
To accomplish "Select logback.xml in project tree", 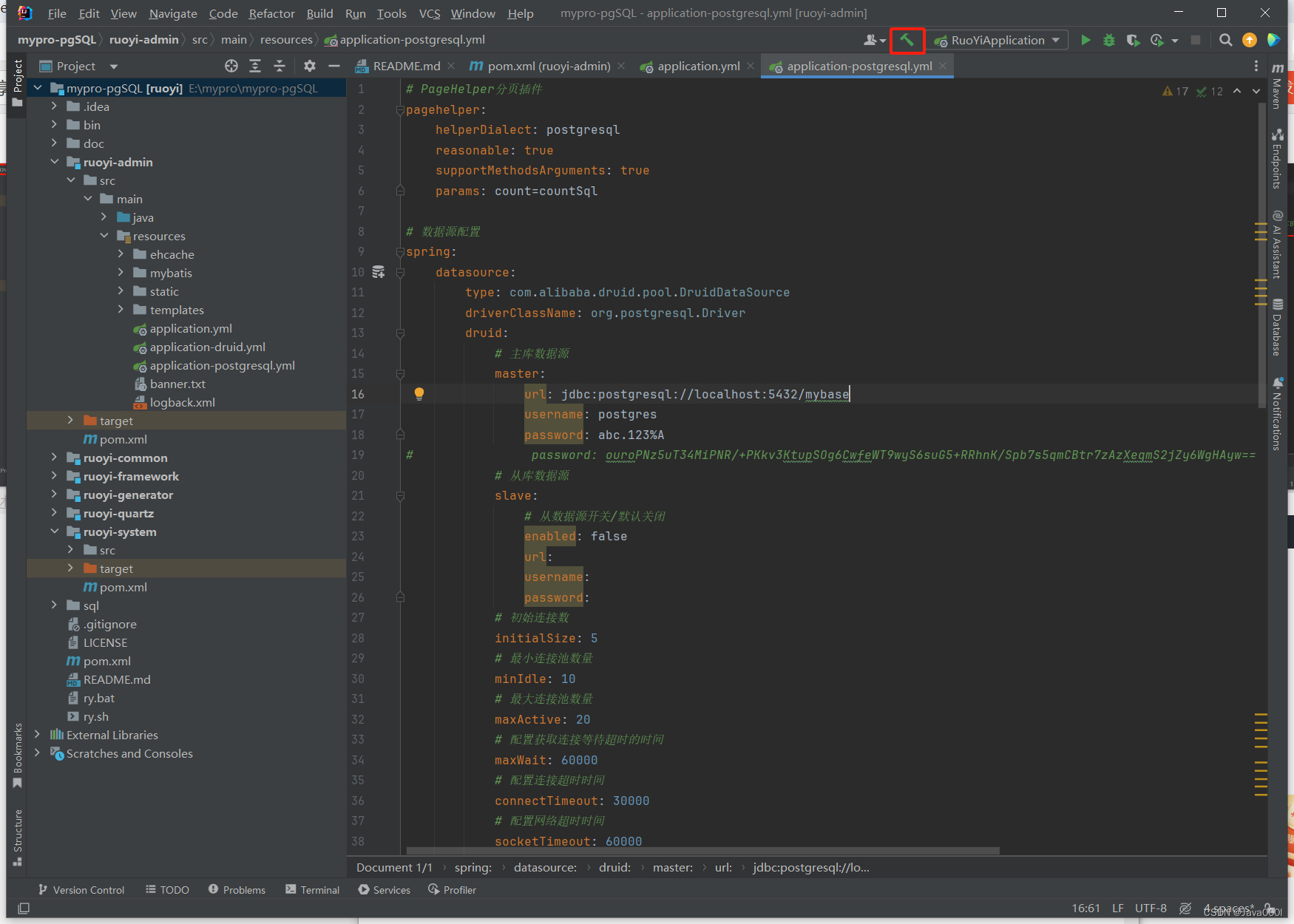I will pos(182,402).
